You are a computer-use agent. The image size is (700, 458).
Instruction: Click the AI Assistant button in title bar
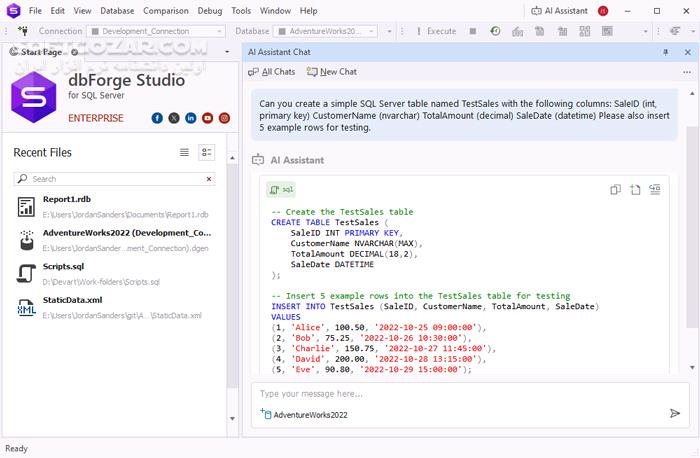(x=559, y=11)
